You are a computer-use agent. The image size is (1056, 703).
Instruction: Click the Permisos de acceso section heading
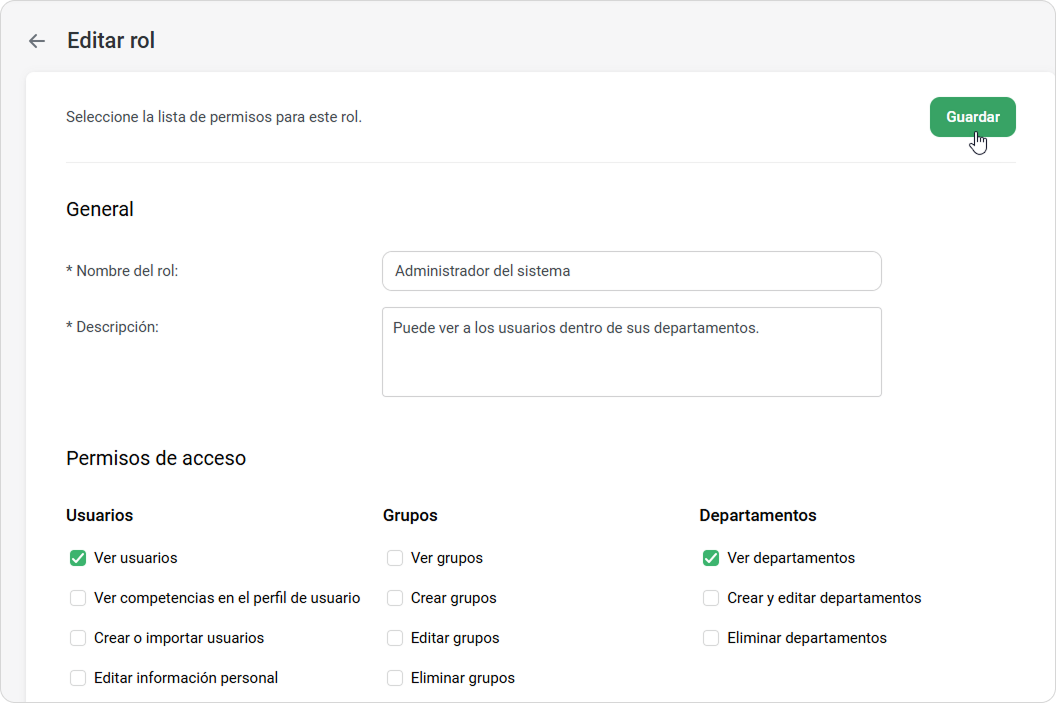156,459
